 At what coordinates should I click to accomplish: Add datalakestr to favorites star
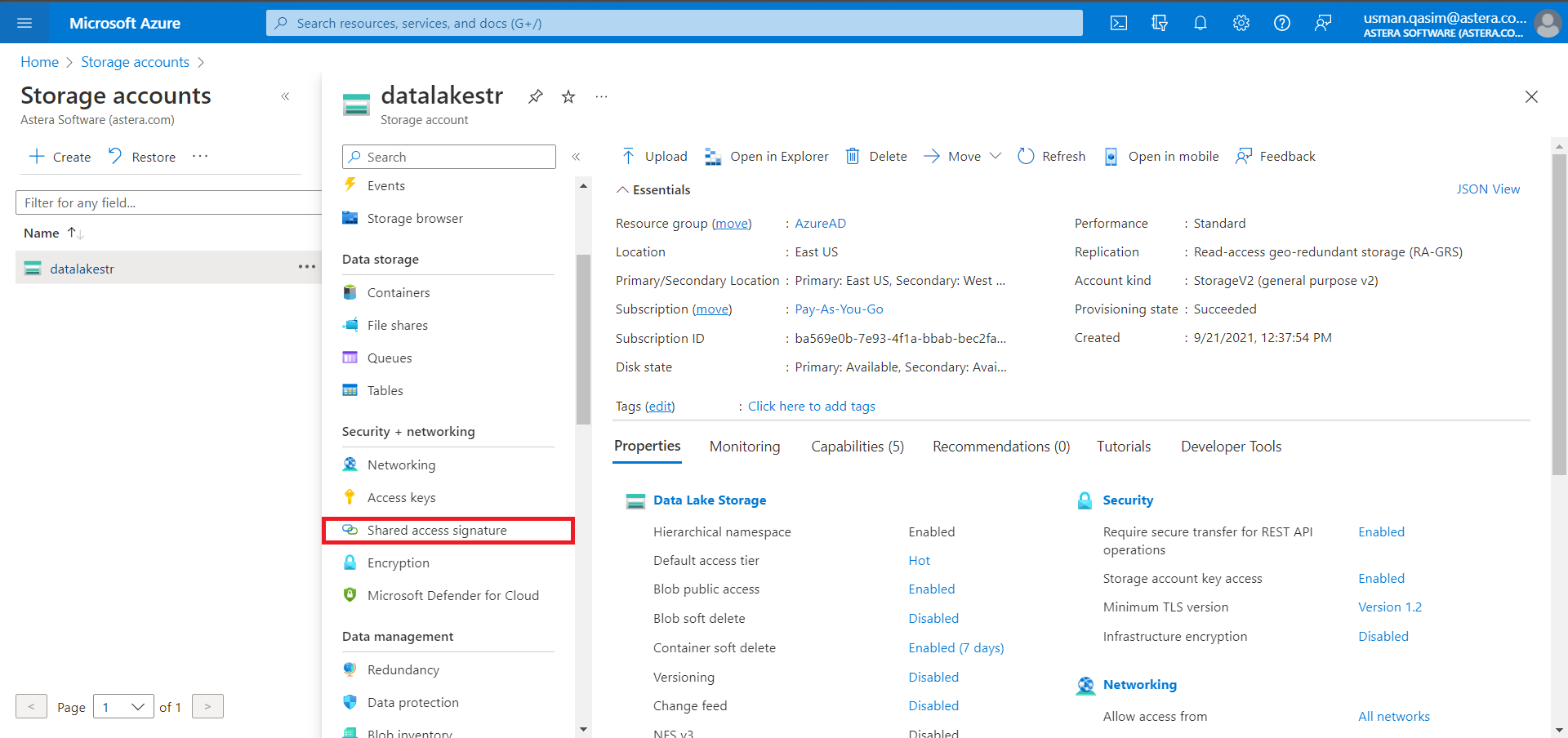[568, 97]
